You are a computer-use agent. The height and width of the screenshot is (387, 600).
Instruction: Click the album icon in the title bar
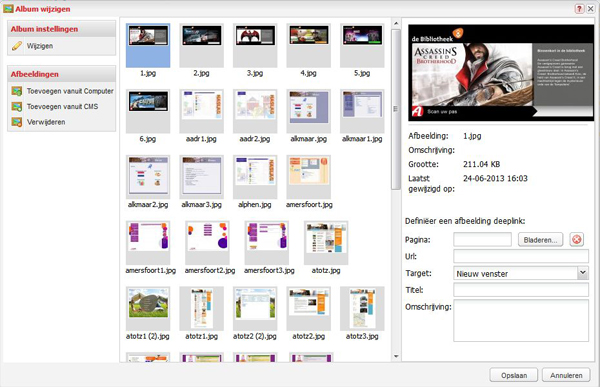(x=8, y=8)
